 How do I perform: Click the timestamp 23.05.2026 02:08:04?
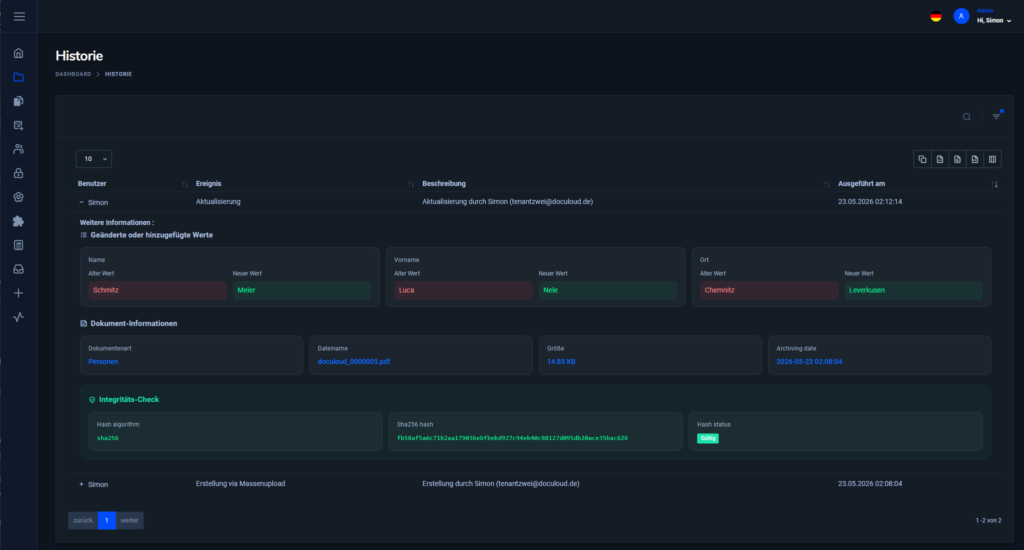[870, 484]
